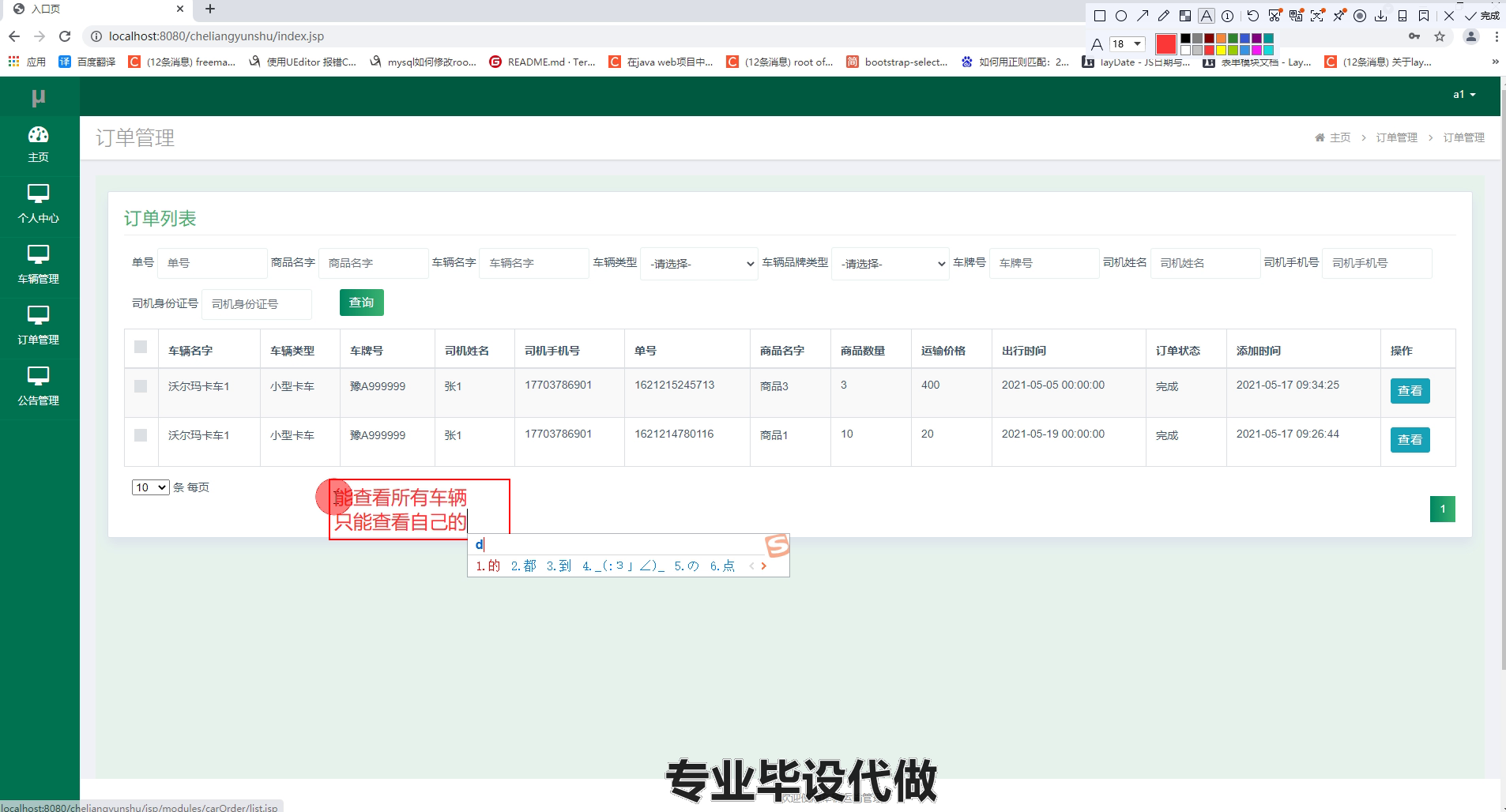Image resolution: width=1506 pixels, height=812 pixels.
Task: Open the 百度翻译 bookmark
Action: [x=88, y=62]
